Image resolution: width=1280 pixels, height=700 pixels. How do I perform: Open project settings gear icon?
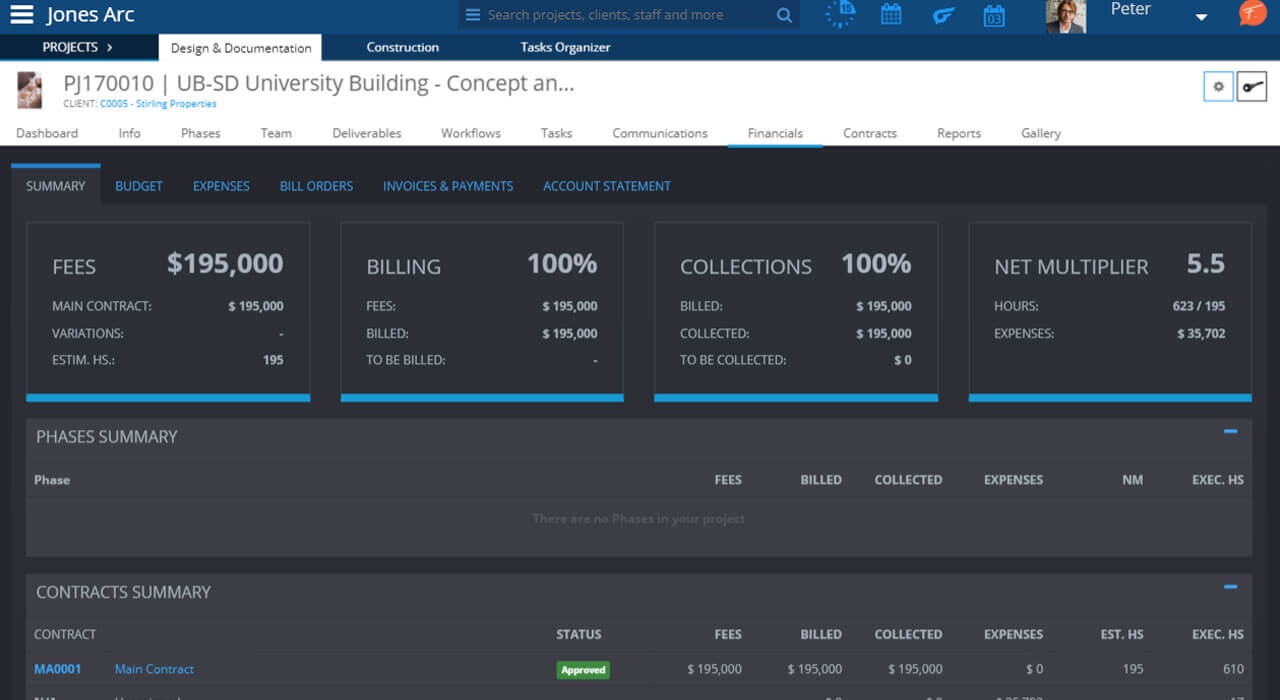pos(1218,87)
